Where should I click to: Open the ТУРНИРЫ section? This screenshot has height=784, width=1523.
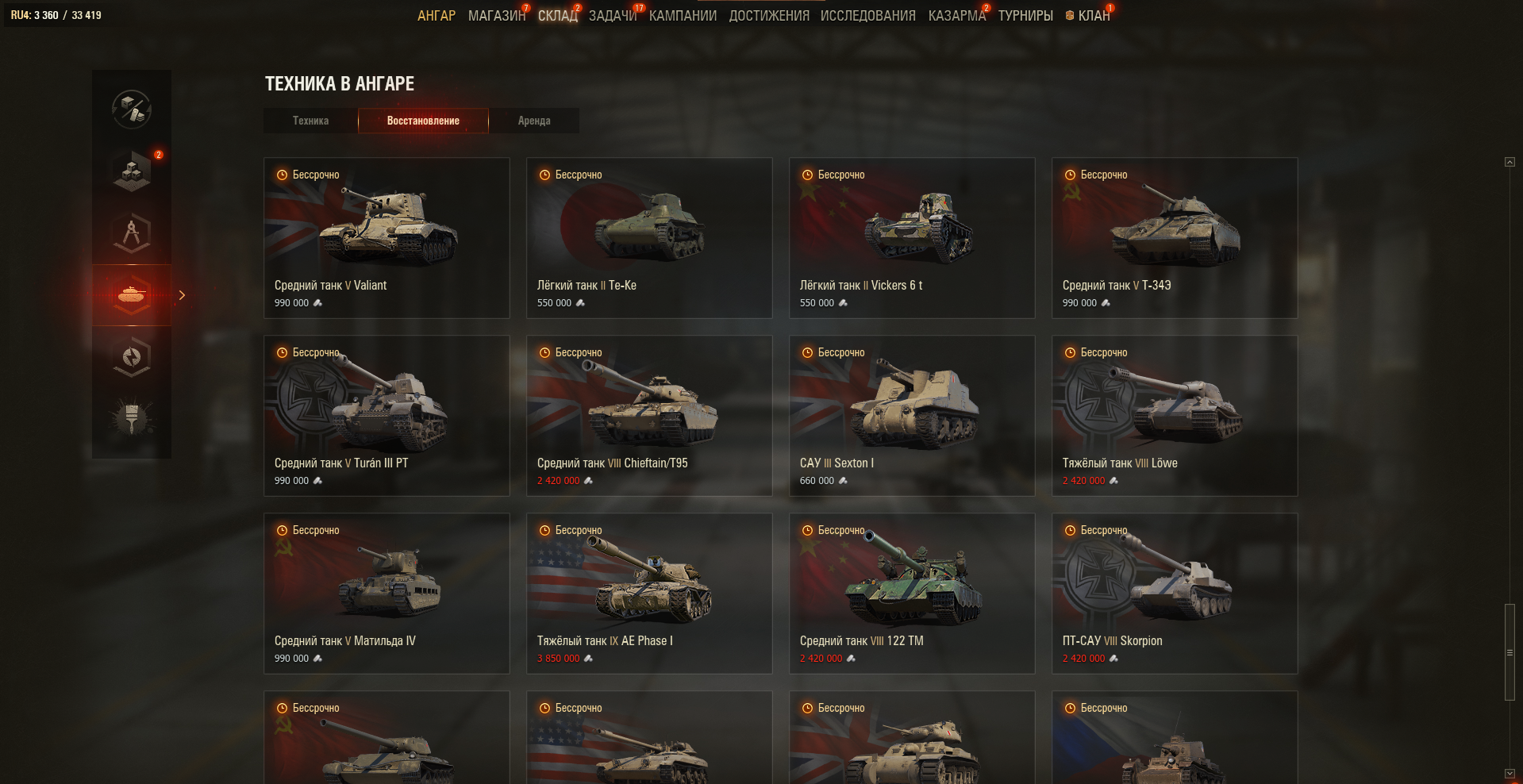coord(1025,16)
